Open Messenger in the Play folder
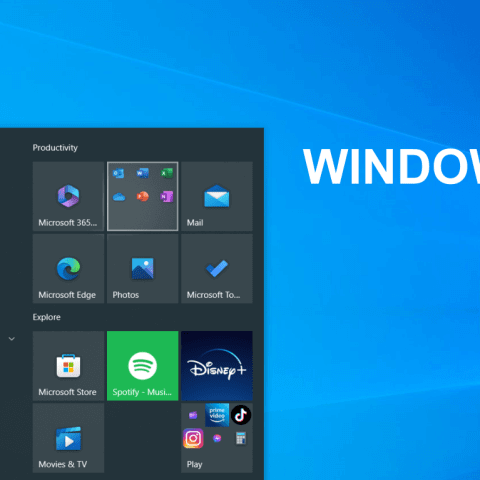Screen dimensions: 480x480 pos(217,438)
